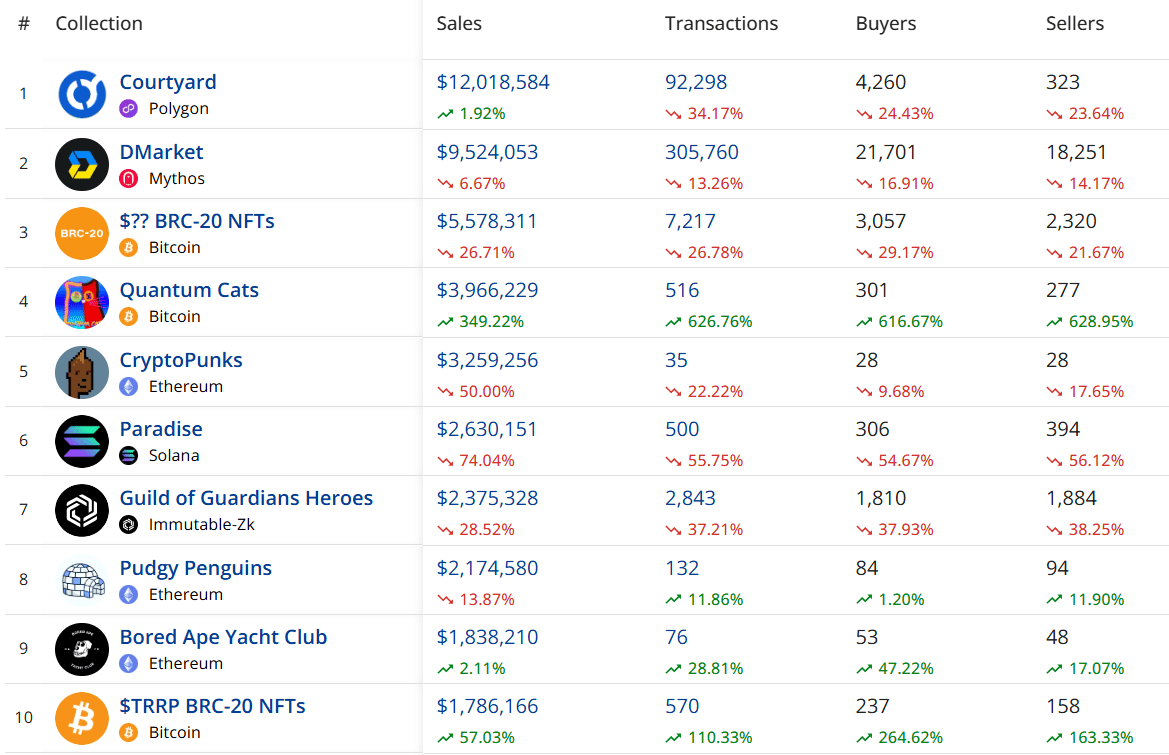Click the Courtyard collection logo
Viewport: 1169px width, 755px height.
click(82, 95)
